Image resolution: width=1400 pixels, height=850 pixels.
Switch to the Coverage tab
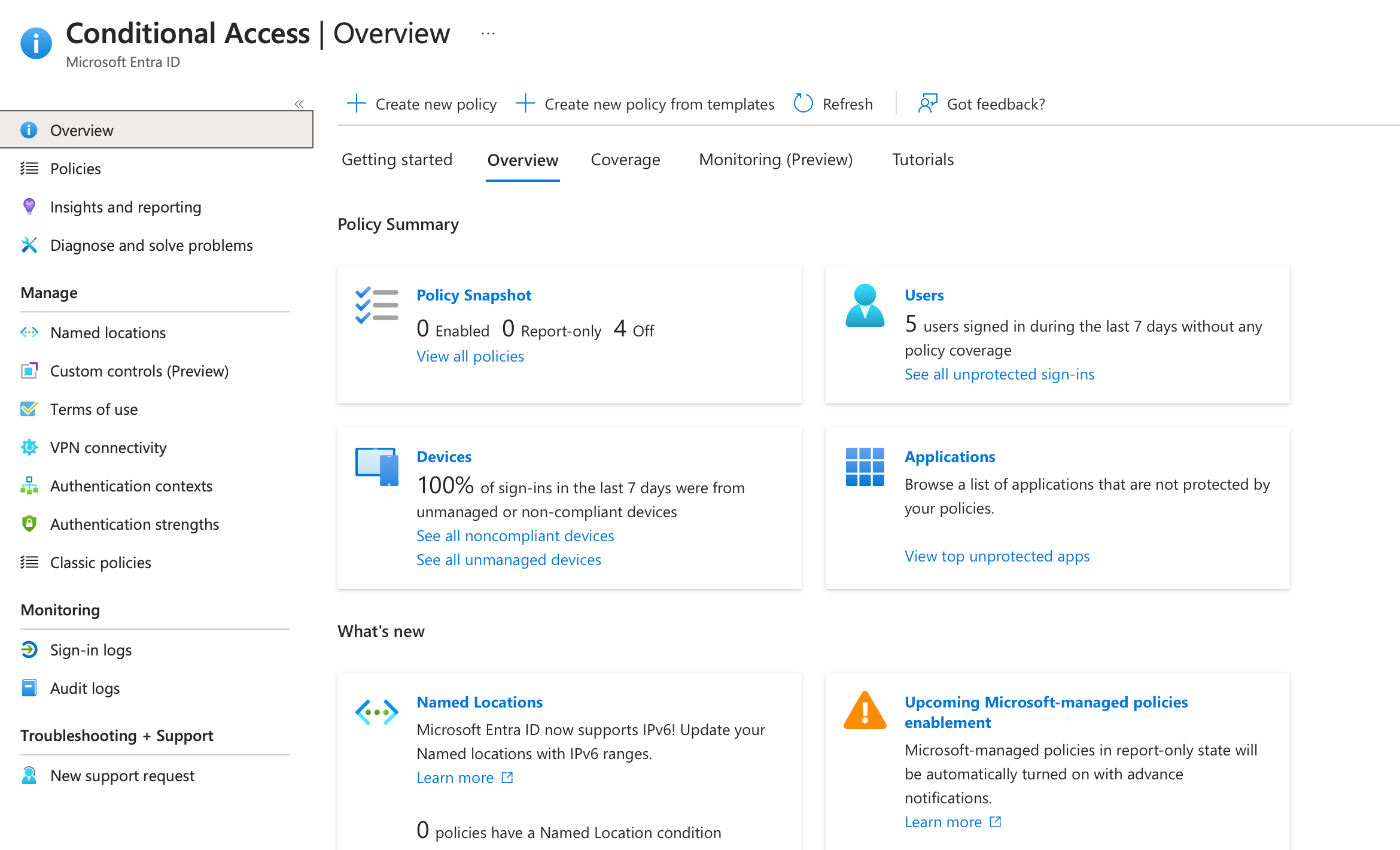click(x=625, y=160)
